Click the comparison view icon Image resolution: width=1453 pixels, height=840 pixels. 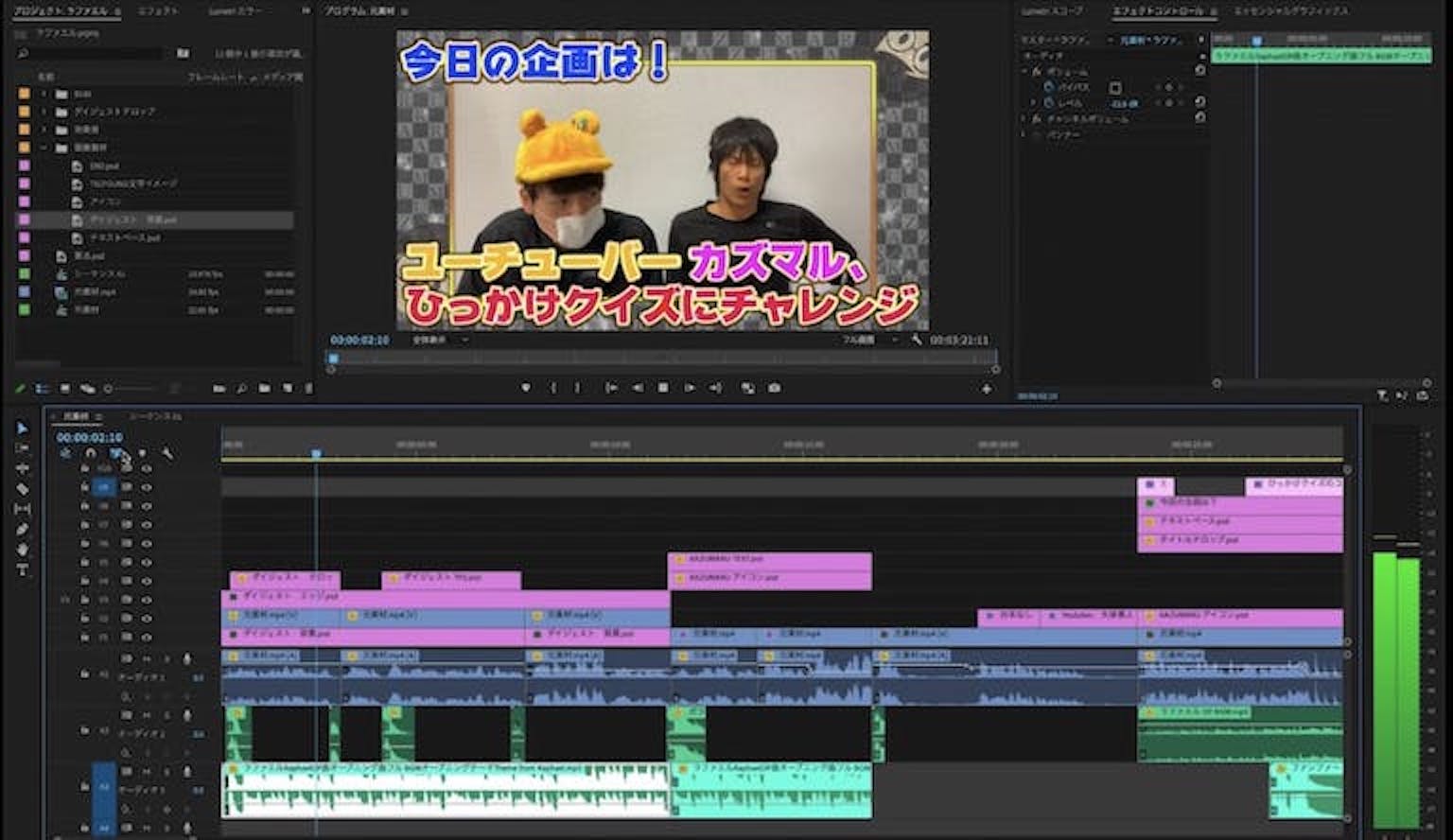748,388
